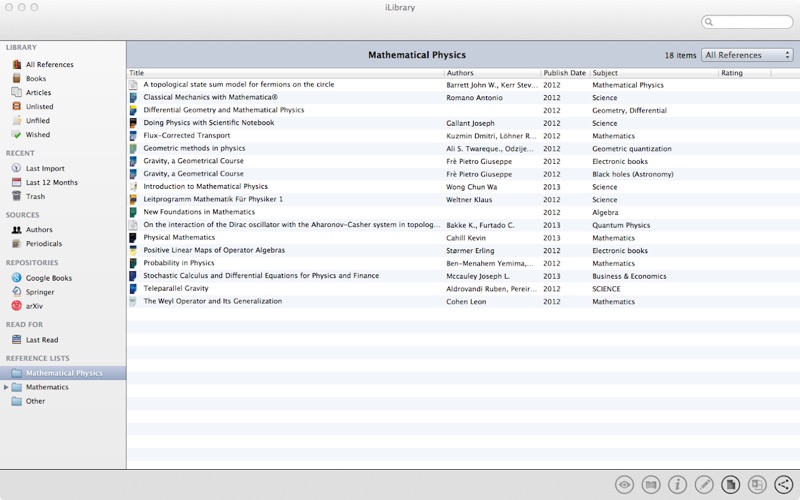Select 'Doing Physics with Scientific Notebook'
The width and height of the screenshot is (800, 500).
pos(463,123)
